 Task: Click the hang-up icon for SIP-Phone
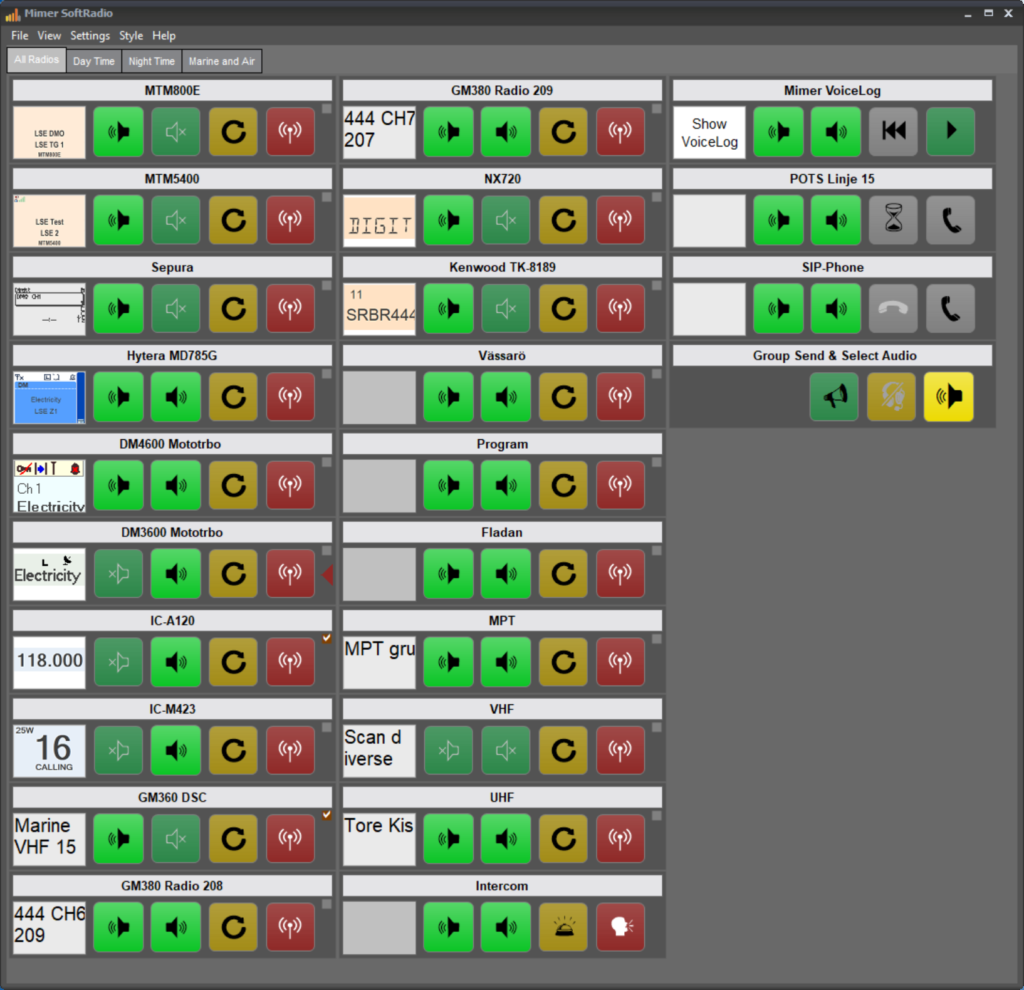892,309
